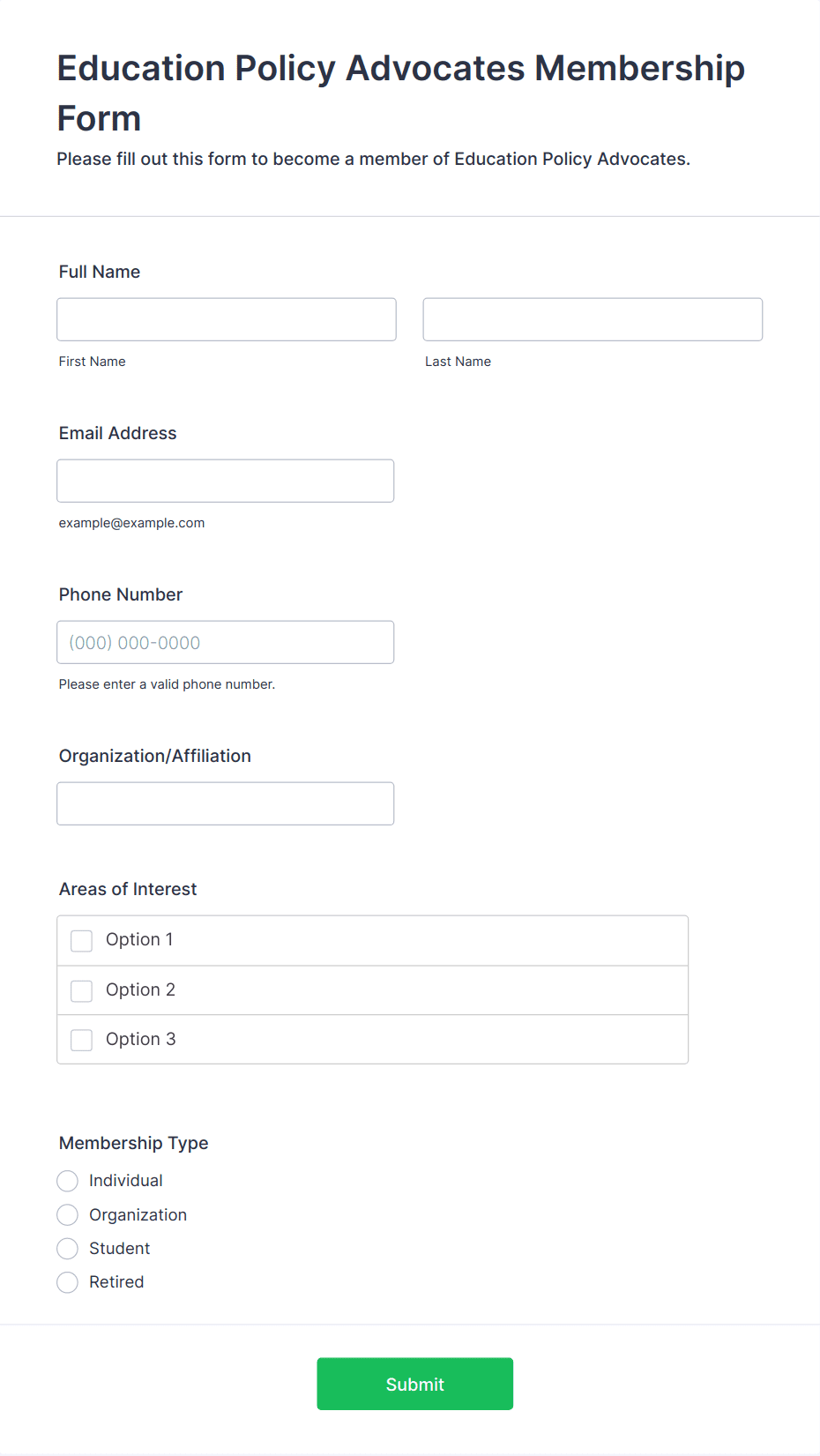Click the Last Name input field

click(593, 319)
